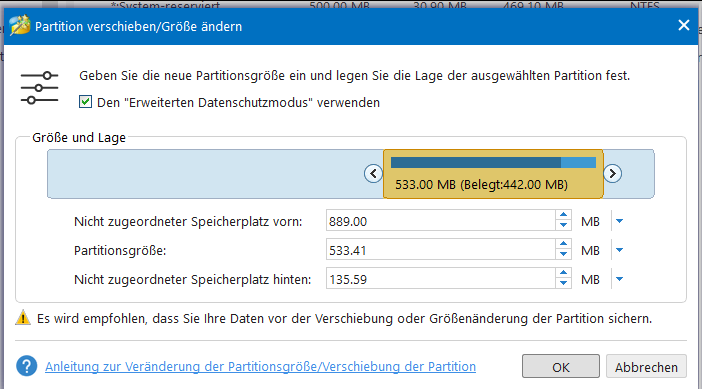Focus the Partitionsgröße field showing 533.41

click(441, 250)
